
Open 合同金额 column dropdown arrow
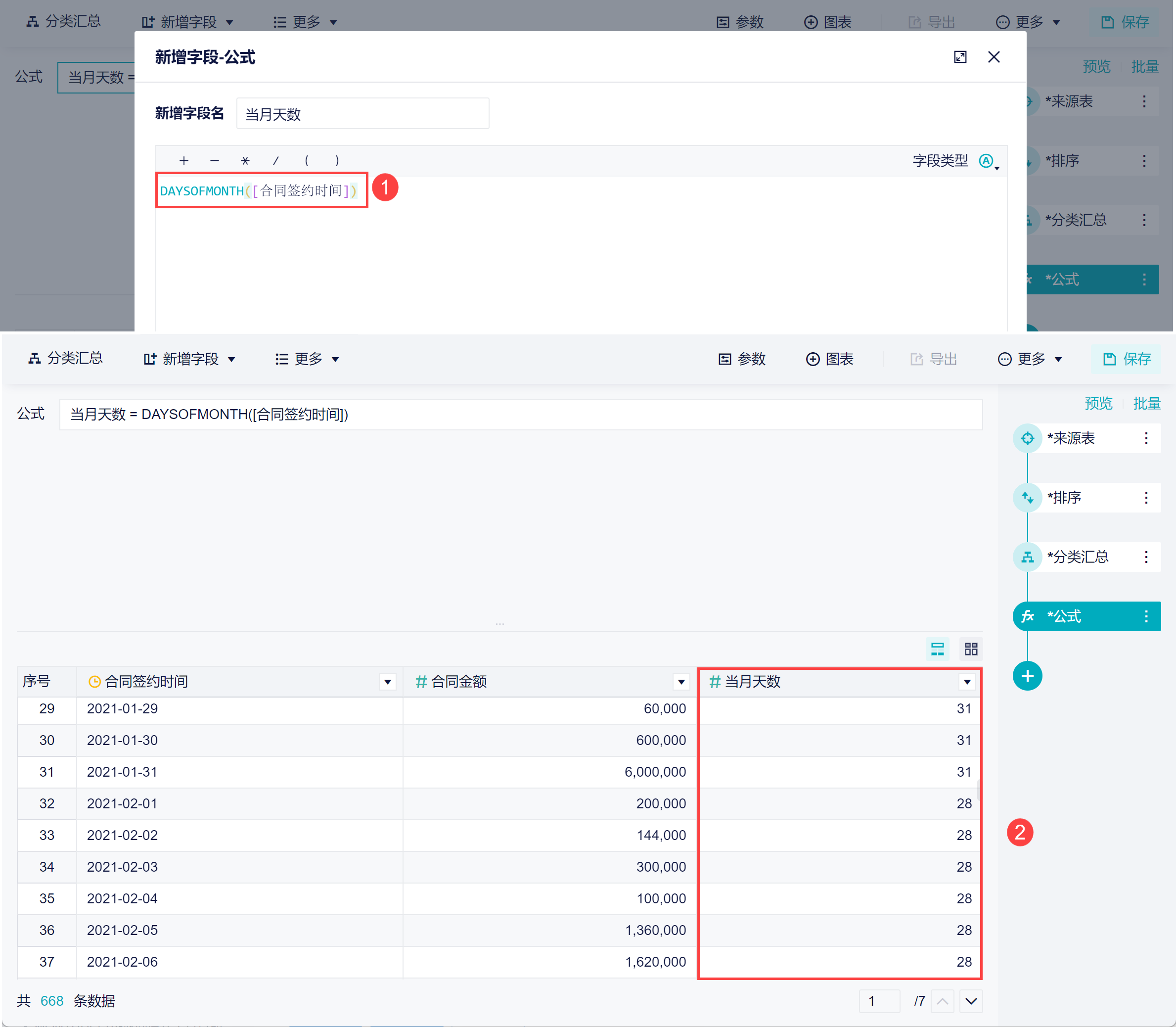click(681, 681)
